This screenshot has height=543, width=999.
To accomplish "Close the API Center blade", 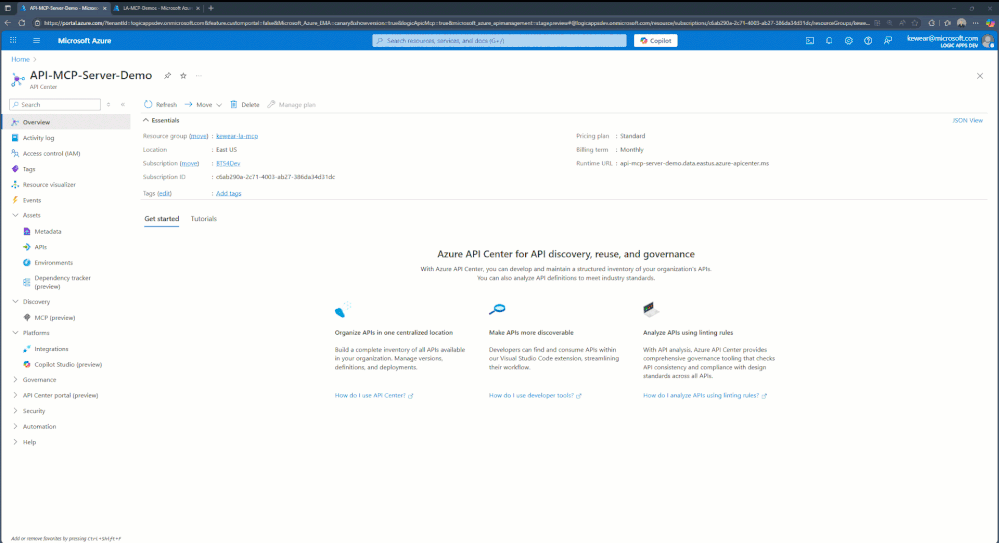I will [980, 76].
